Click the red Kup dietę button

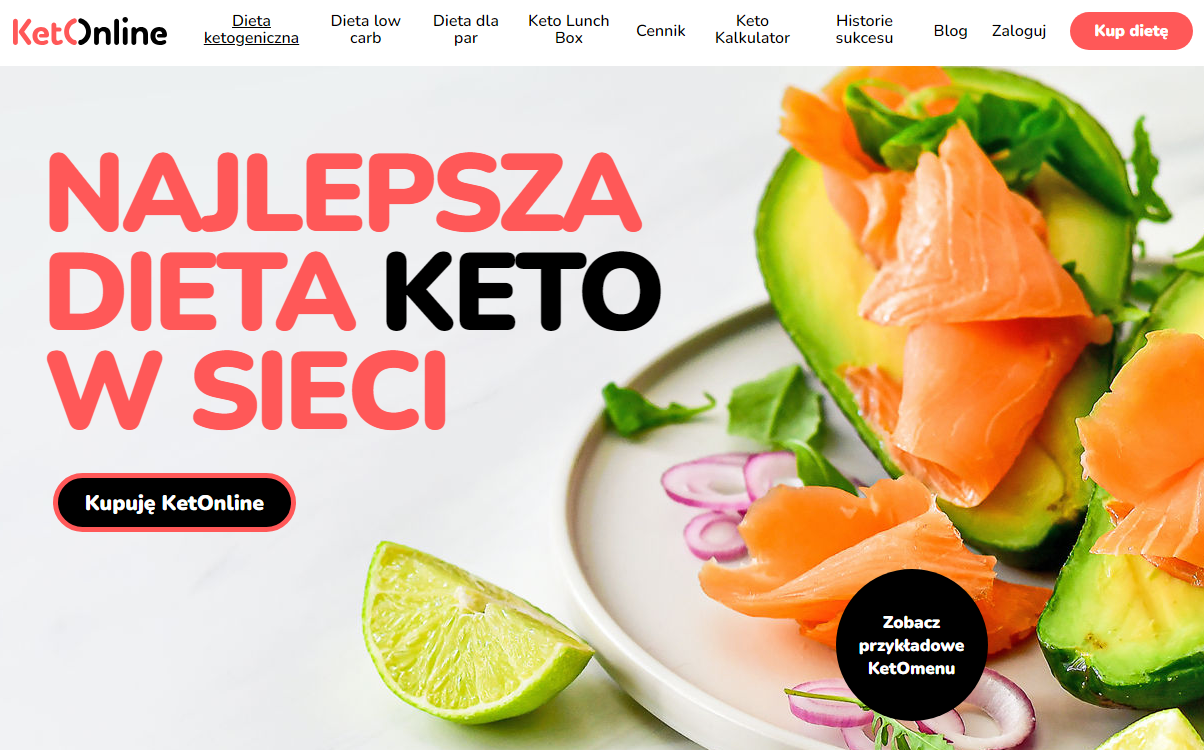click(x=1131, y=31)
